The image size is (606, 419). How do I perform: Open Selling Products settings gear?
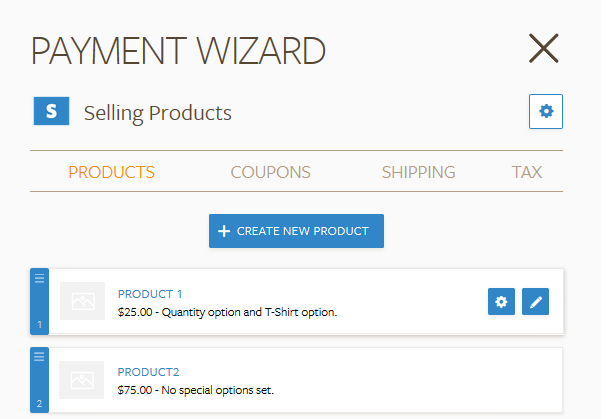[x=546, y=111]
